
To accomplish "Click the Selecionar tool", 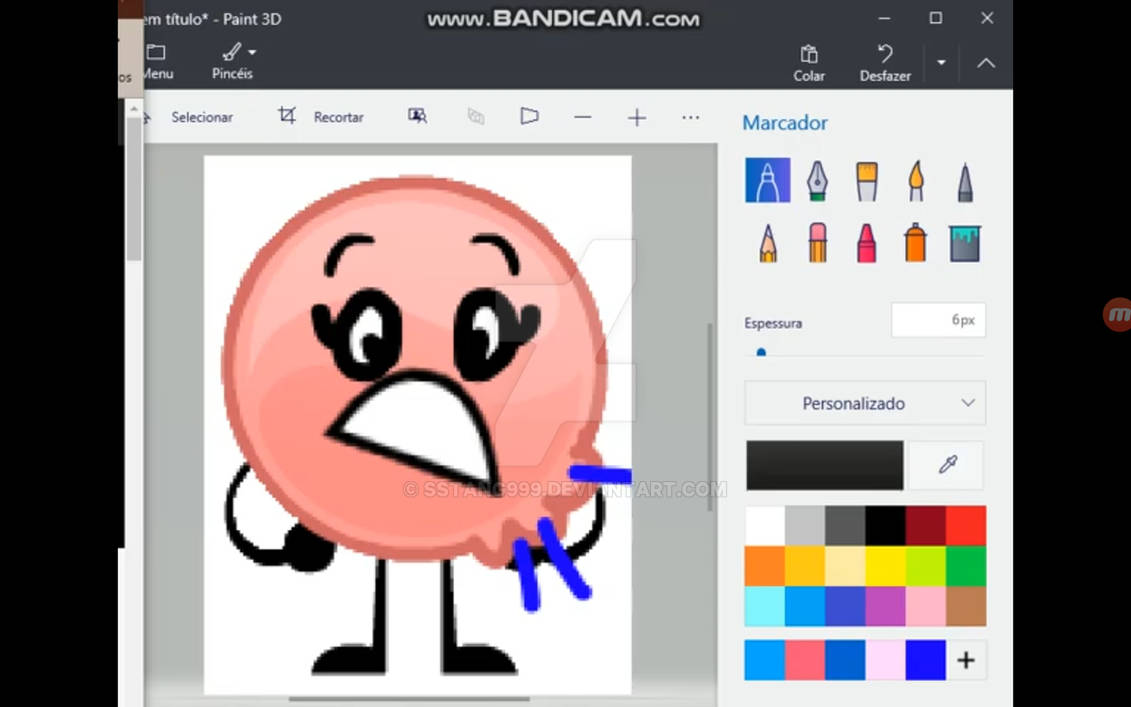I will 201,117.
